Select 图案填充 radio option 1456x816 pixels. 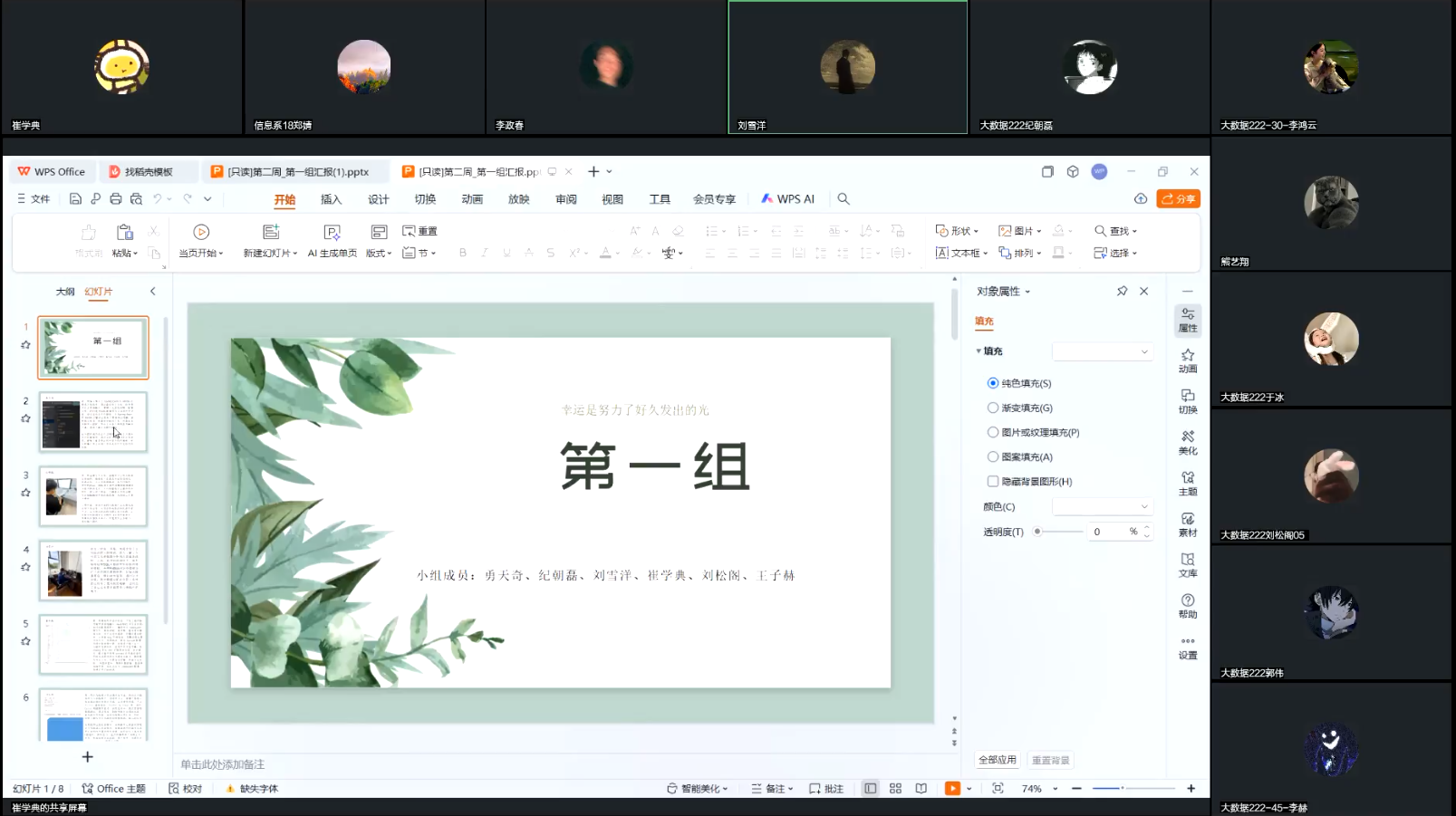(x=993, y=457)
